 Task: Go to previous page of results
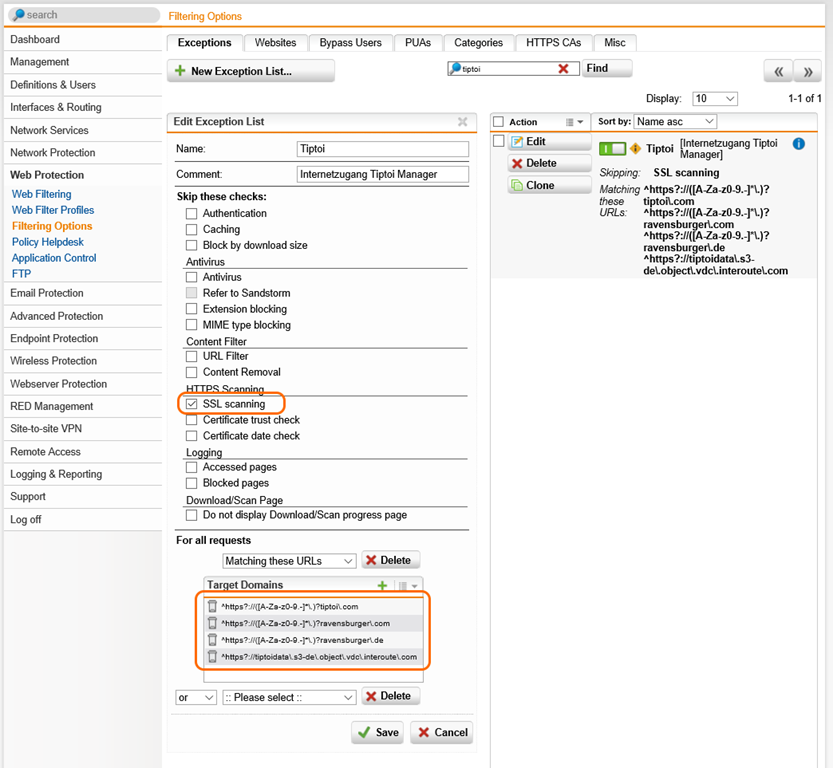point(778,72)
